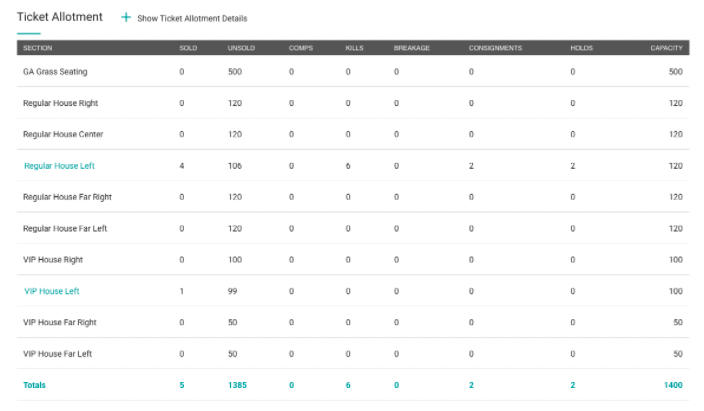Viewport: 704px width, 411px height.
Task: Click unsold value 99 for VIP House Left
Action: [233, 291]
